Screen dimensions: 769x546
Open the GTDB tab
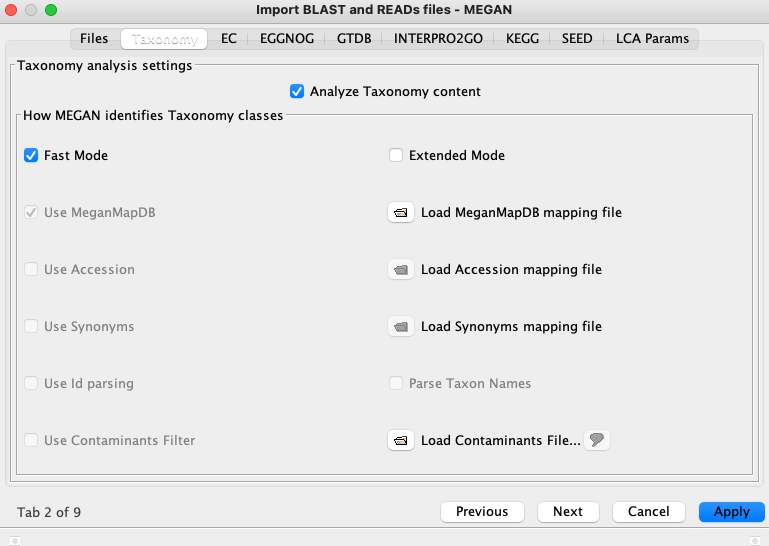pos(354,39)
